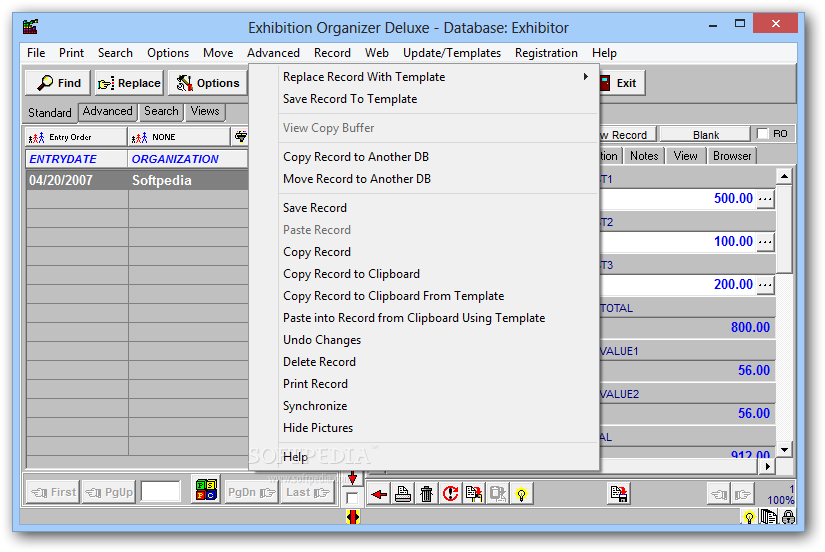Open ellipsis button next to 100.00
Screen dimensions: 825x552
point(765,242)
